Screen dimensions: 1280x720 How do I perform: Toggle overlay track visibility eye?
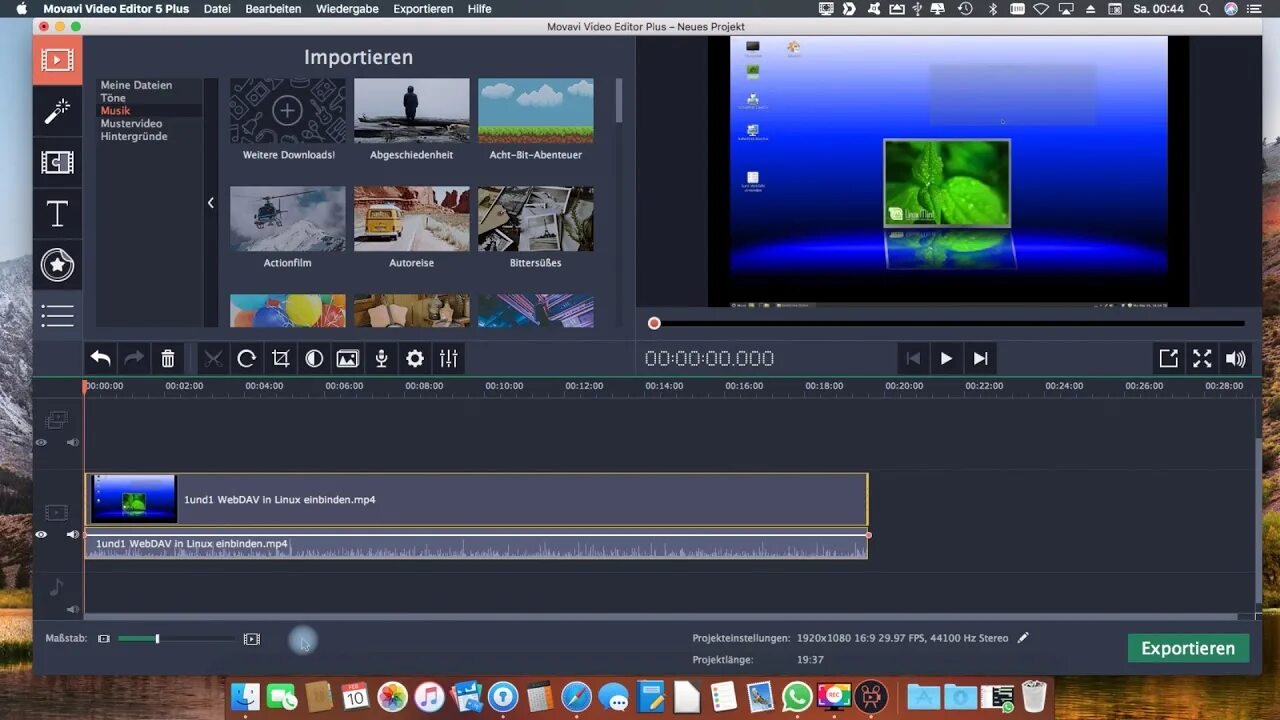(41, 442)
